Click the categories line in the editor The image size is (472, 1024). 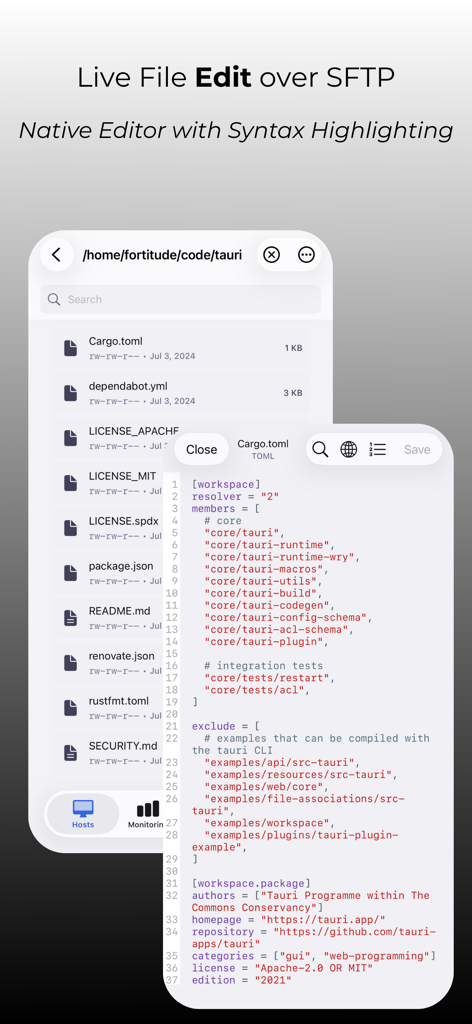click(313, 956)
